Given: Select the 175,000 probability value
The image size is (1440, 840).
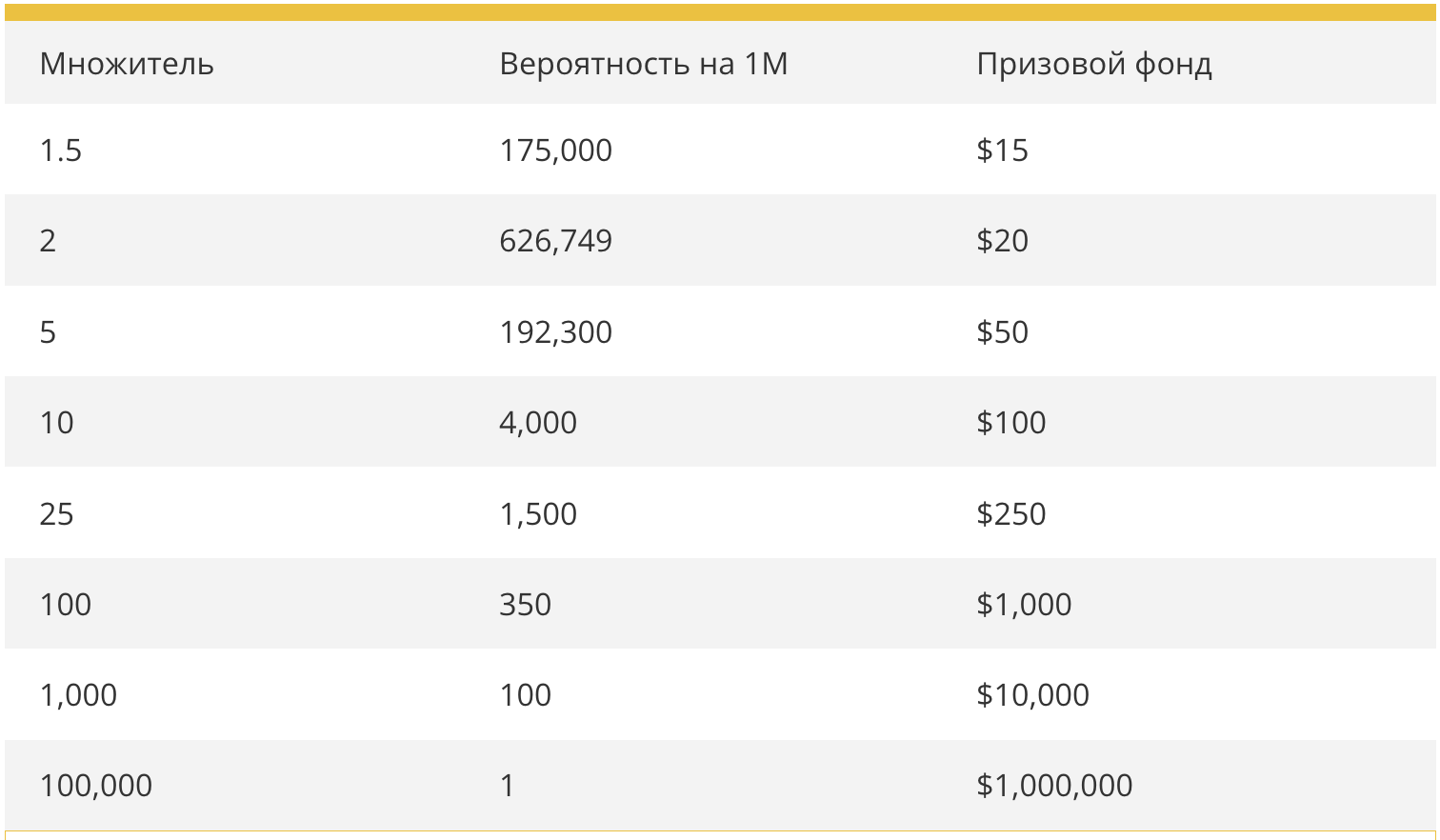Looking at the screenshot, I should coord(556,150).
